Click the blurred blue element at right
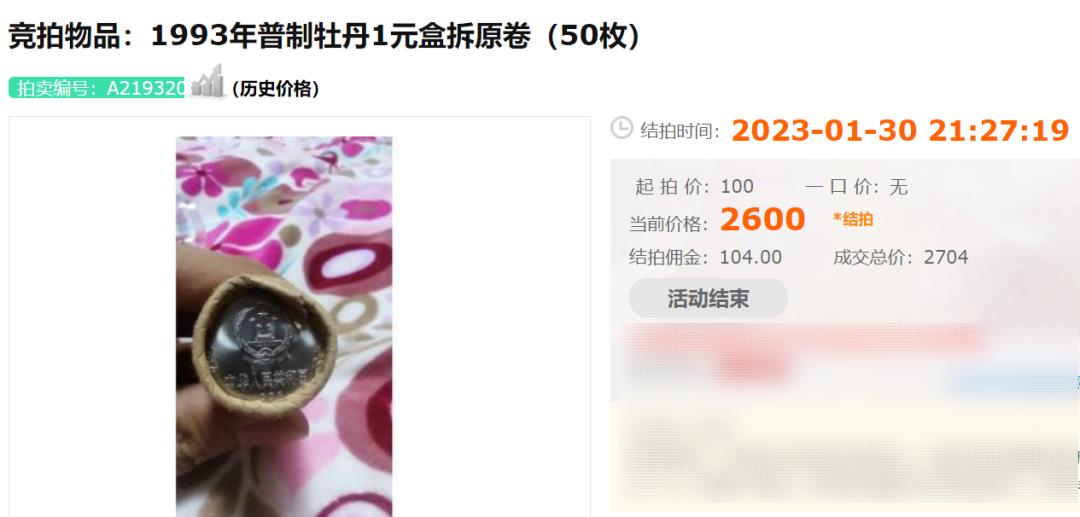The height and width of the screenshot is (517, 1080). coord(1012,380)
